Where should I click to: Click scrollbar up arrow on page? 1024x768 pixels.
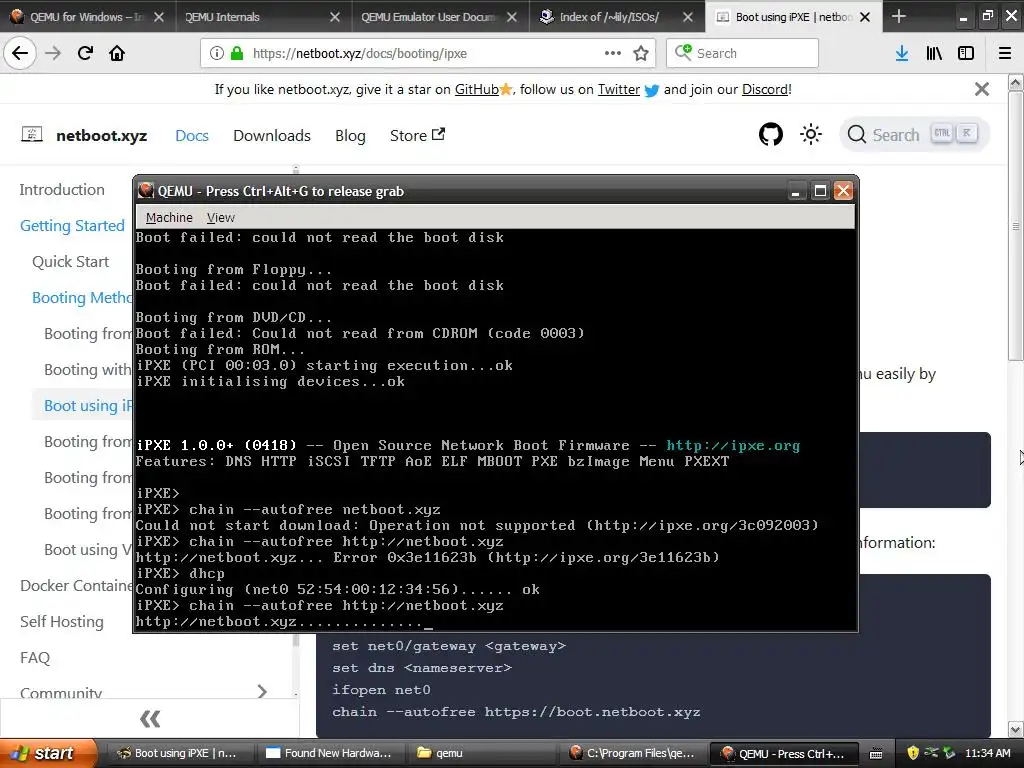click(x=1016, y=82)
